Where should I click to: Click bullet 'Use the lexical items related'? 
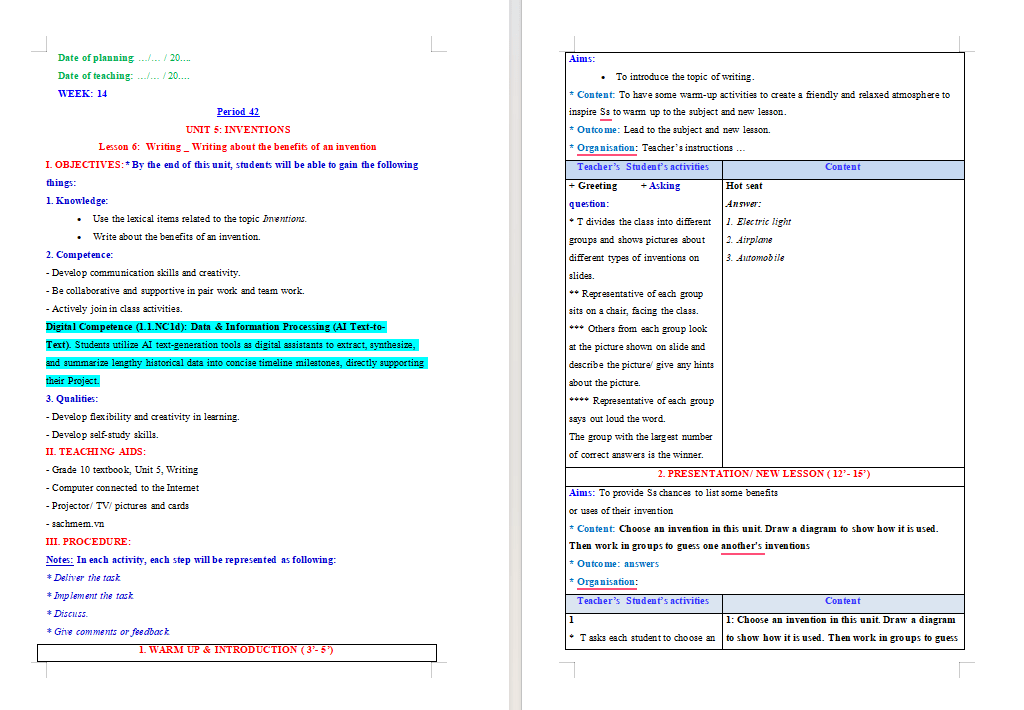199,219
